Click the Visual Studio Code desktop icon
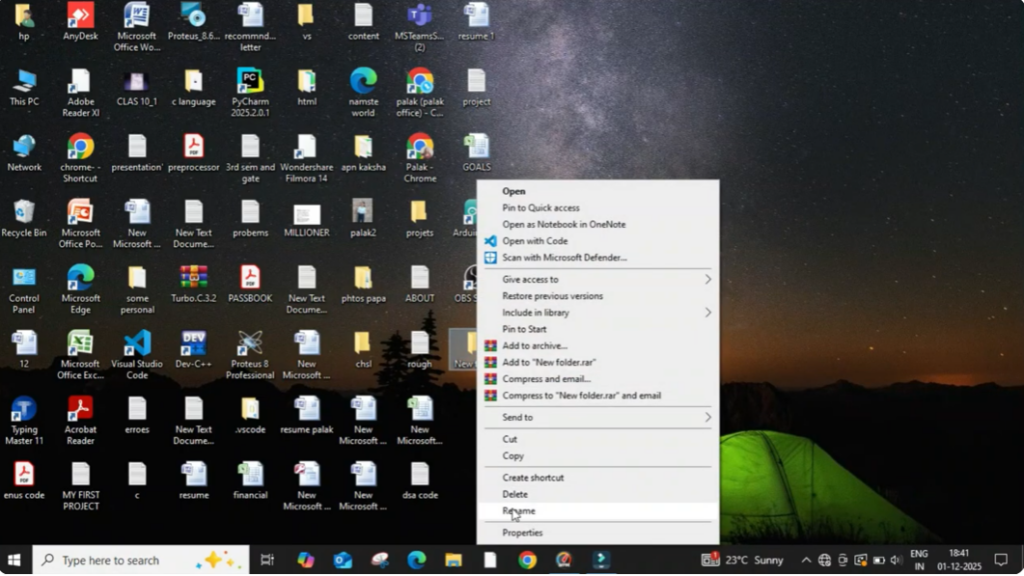 (x=137, y=345)
